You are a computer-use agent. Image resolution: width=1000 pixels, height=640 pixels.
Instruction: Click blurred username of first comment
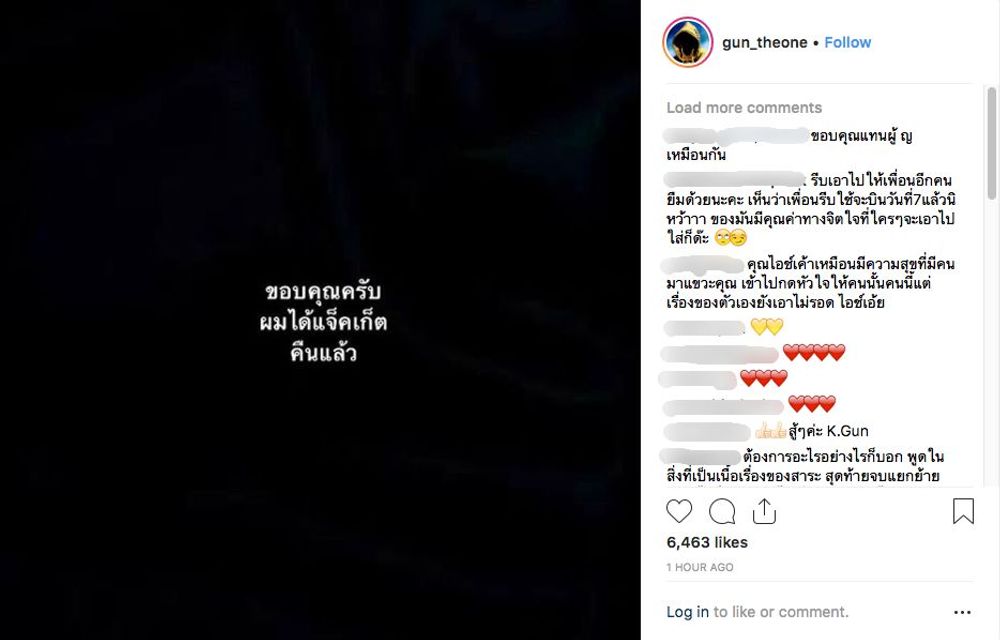click(x=736, y=136)
